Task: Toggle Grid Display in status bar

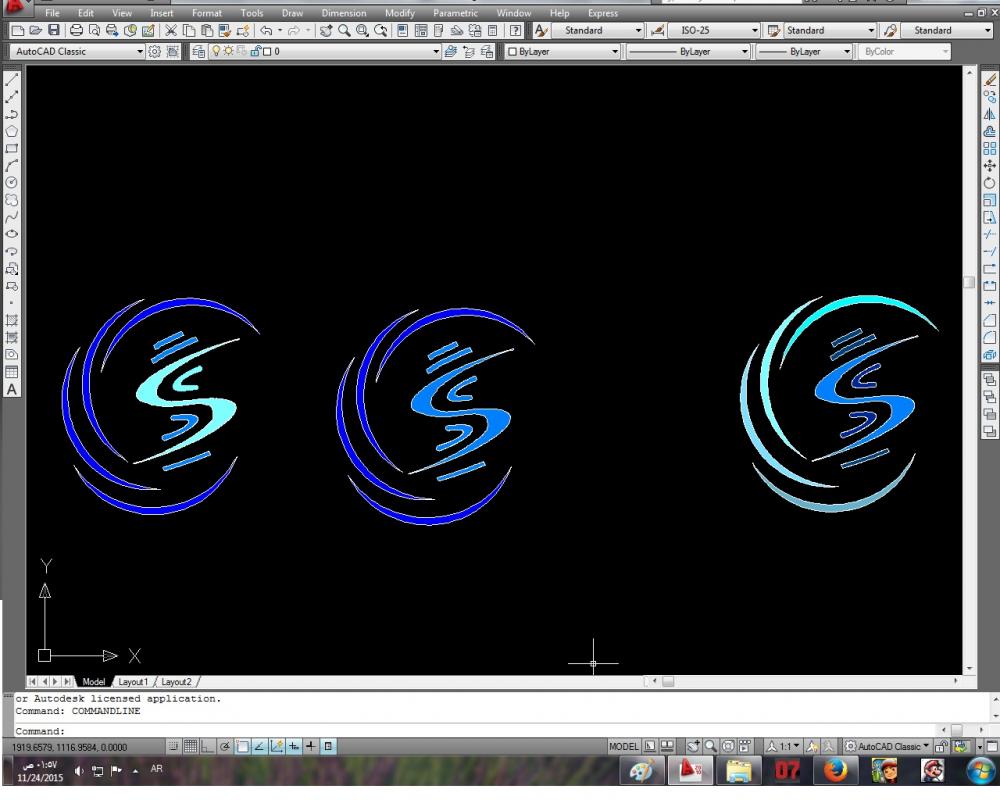Action: point(190,746)
